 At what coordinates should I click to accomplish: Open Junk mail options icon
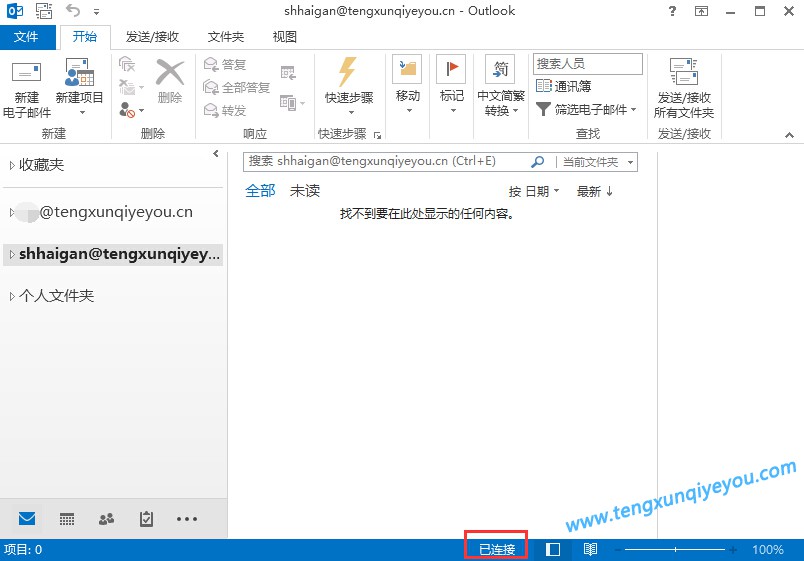click(x=131, y=110)
